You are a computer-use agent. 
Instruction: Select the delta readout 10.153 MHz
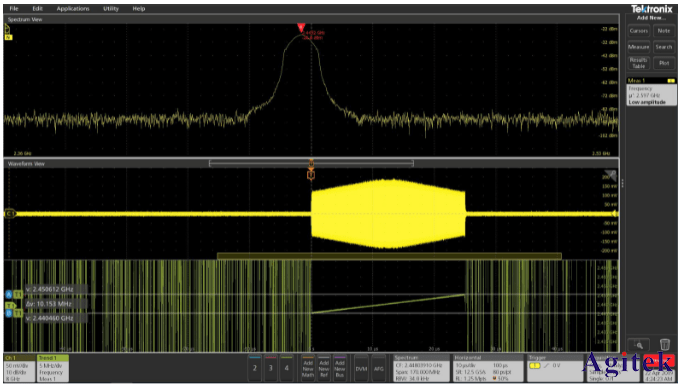click(56, 304)
